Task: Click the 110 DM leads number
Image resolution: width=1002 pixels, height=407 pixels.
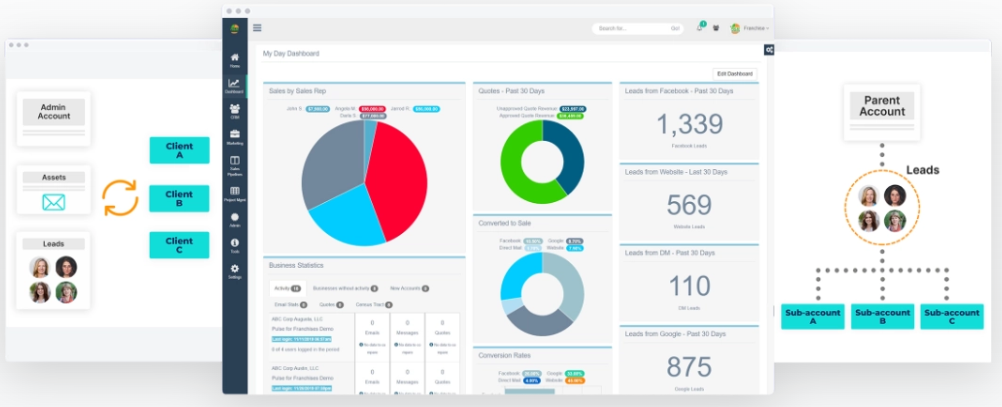Action: [x=690, y=286]
